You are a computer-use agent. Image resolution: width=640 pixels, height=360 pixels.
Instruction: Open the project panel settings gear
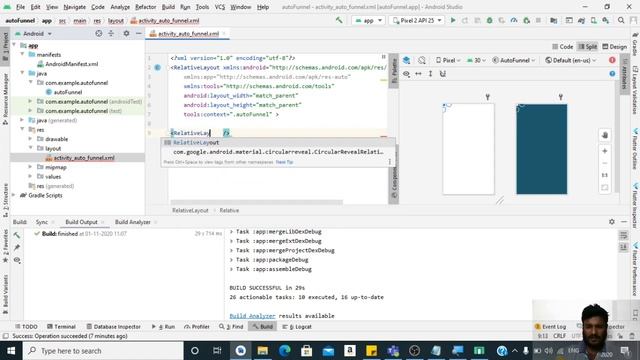pyautogui.click(x=126, y=33)
